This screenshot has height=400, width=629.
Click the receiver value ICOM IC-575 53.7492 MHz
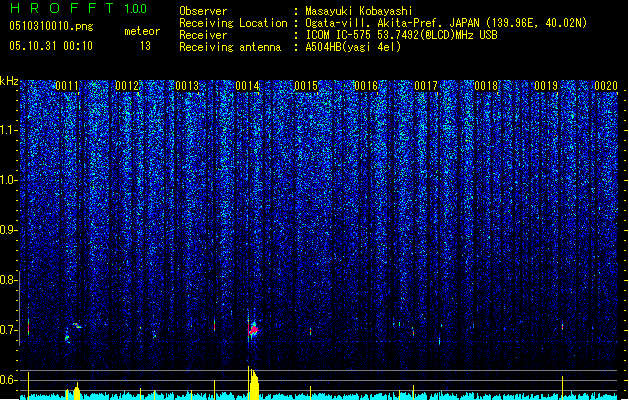point(401,35)
